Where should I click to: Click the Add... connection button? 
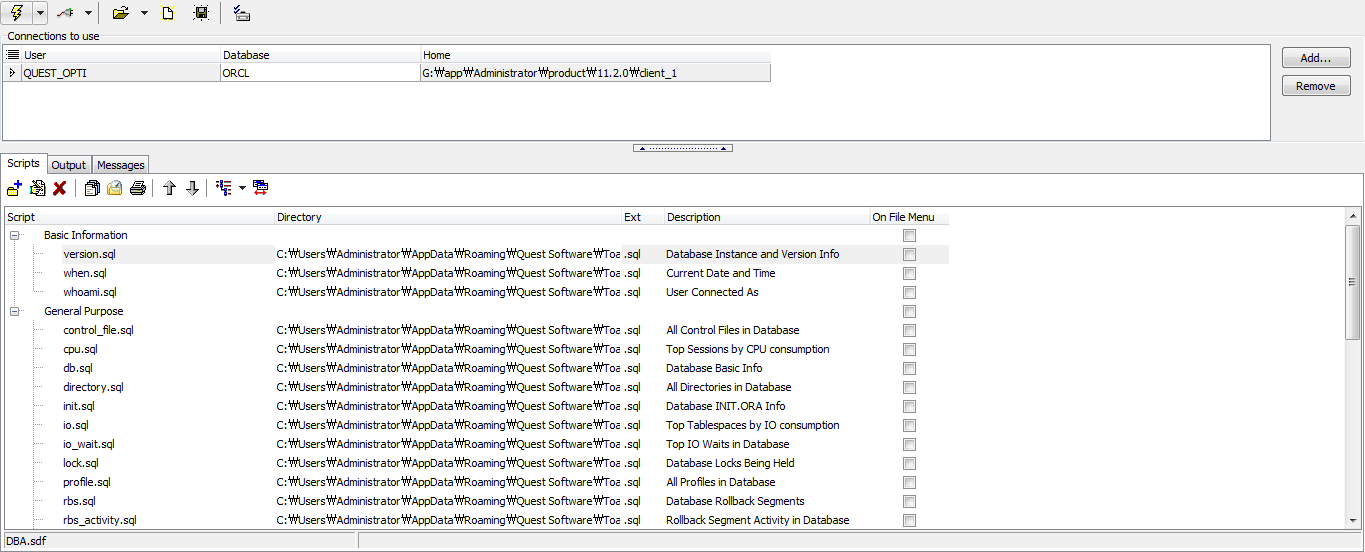coord(1315,58)
